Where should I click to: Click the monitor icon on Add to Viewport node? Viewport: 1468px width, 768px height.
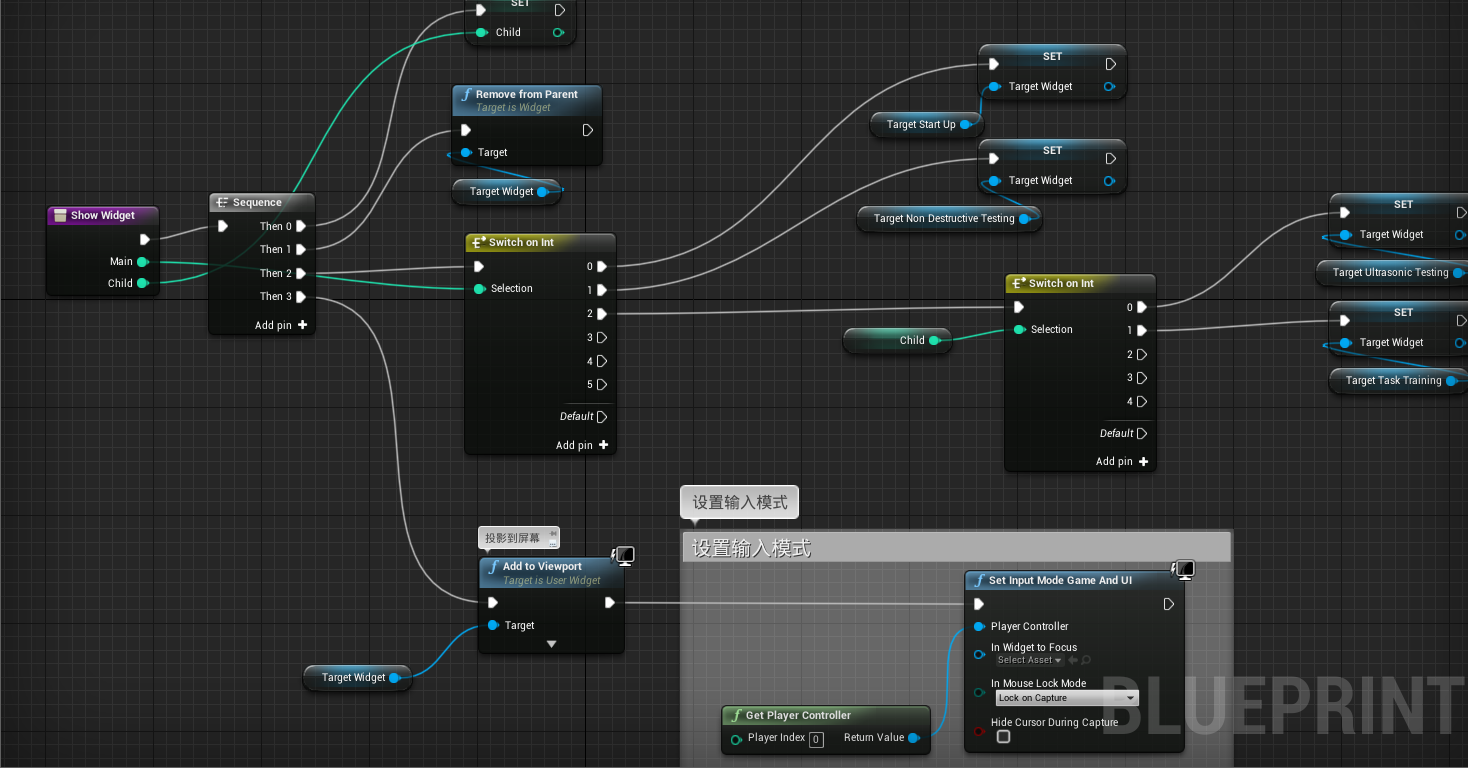(622, 555)
